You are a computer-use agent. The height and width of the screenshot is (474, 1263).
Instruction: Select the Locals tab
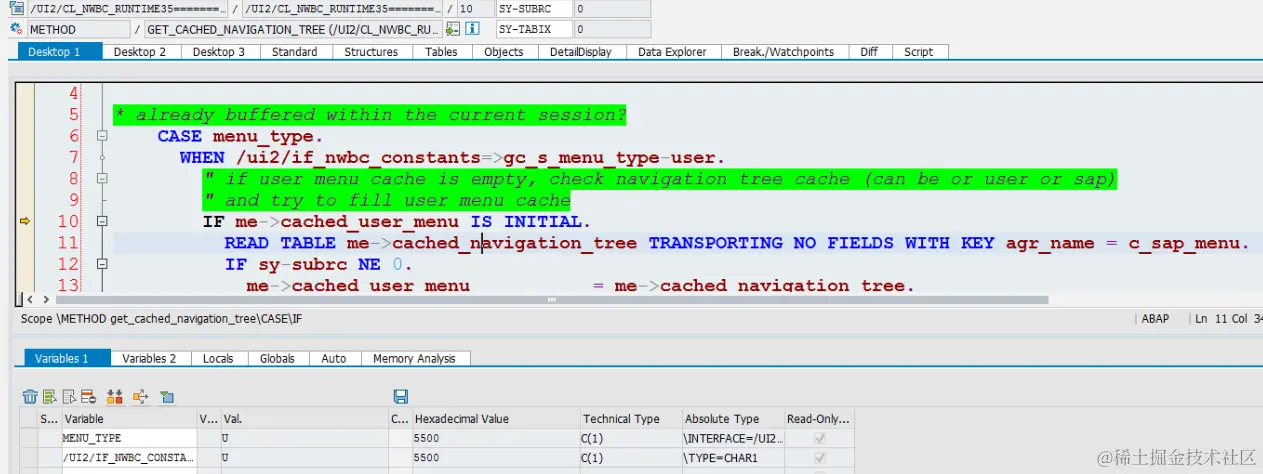click(218, 358)
